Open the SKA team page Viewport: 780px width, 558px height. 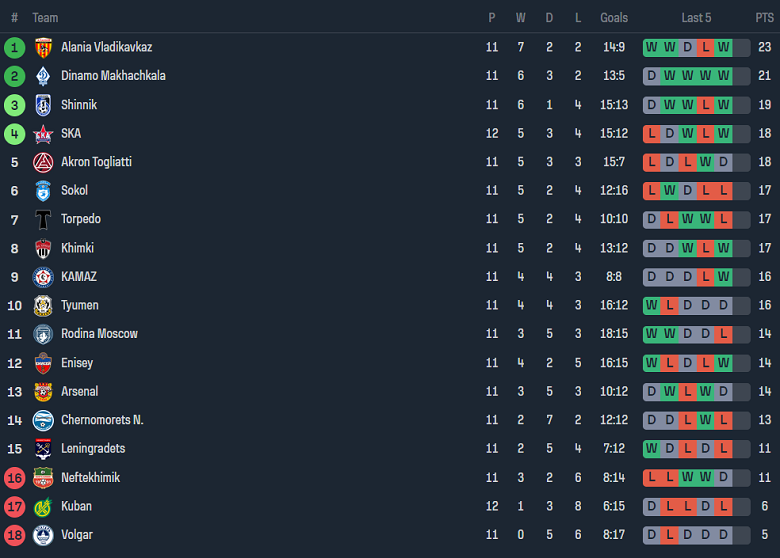pos(71,133)
